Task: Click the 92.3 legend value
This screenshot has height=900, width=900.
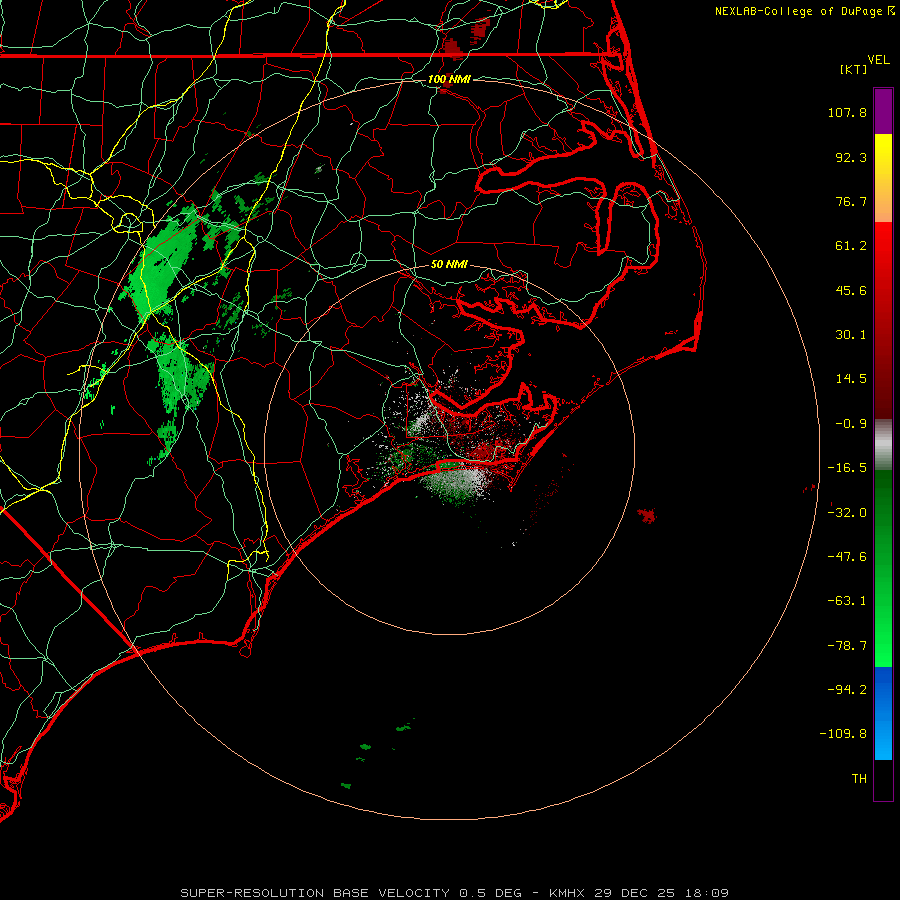Action: click(x=851, y=157)
